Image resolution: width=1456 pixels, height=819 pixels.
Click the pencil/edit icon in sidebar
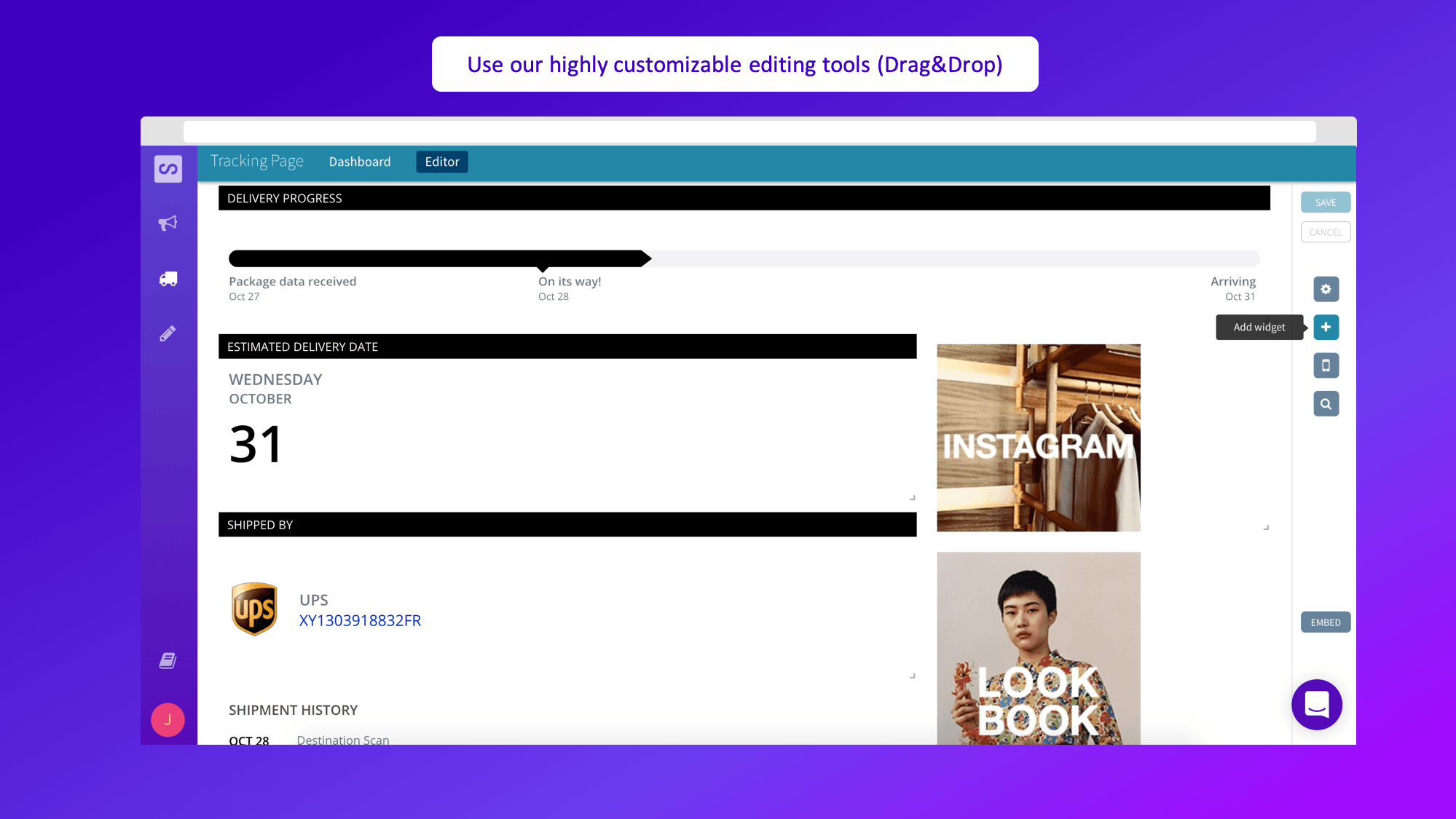click(168, 333)
